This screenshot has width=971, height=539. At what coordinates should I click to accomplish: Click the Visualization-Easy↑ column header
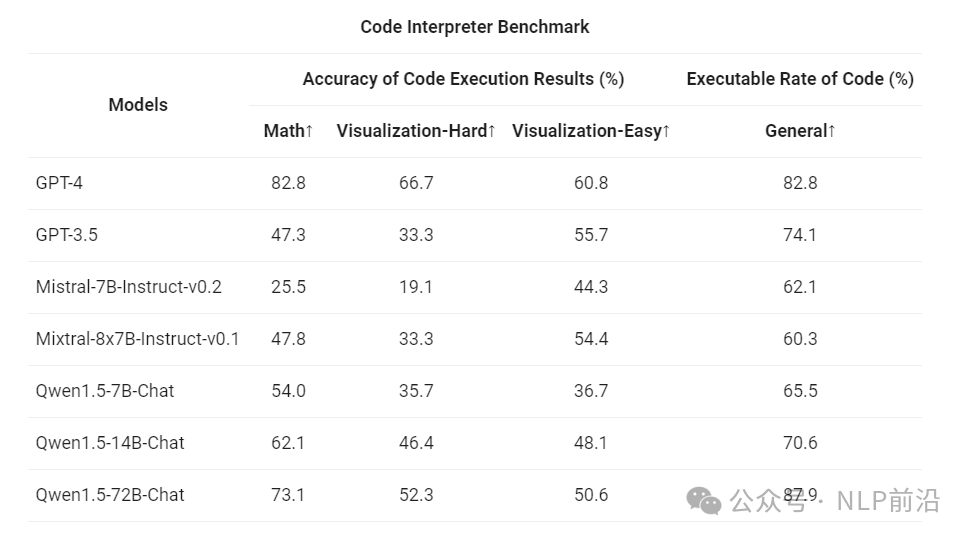click(591, 131)
